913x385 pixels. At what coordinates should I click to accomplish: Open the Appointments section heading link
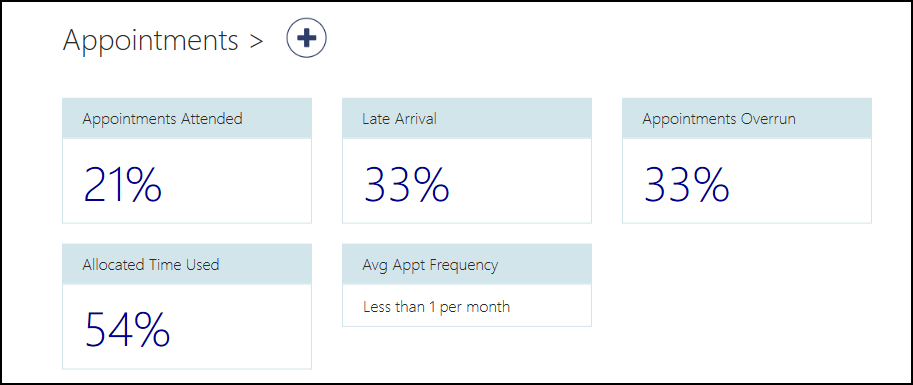point(151,41)
